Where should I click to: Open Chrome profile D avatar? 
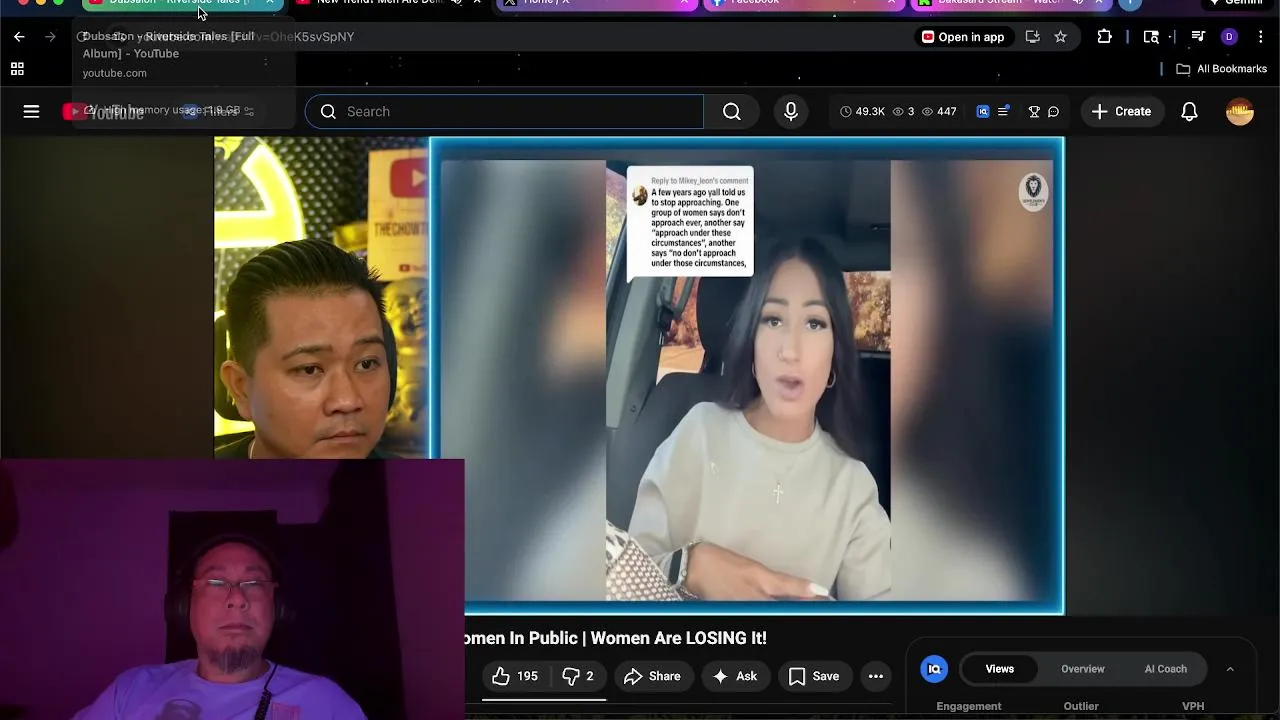click(1229, 37)
